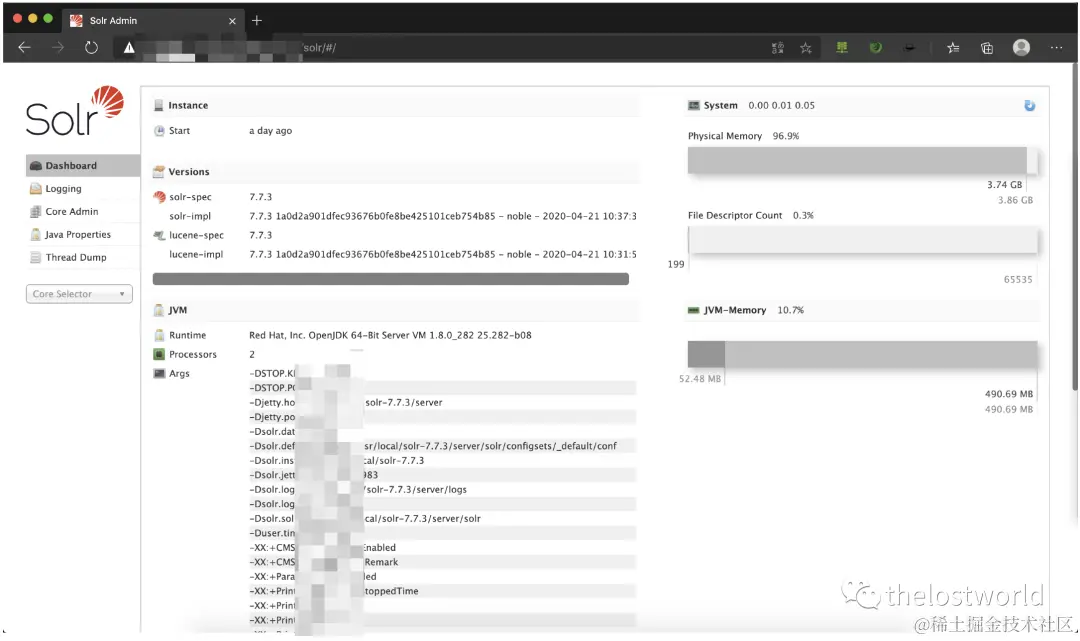Viewport: 1080px width, 641px height.
Task: Reload the Solr Admin page
Action: [92, 48]
